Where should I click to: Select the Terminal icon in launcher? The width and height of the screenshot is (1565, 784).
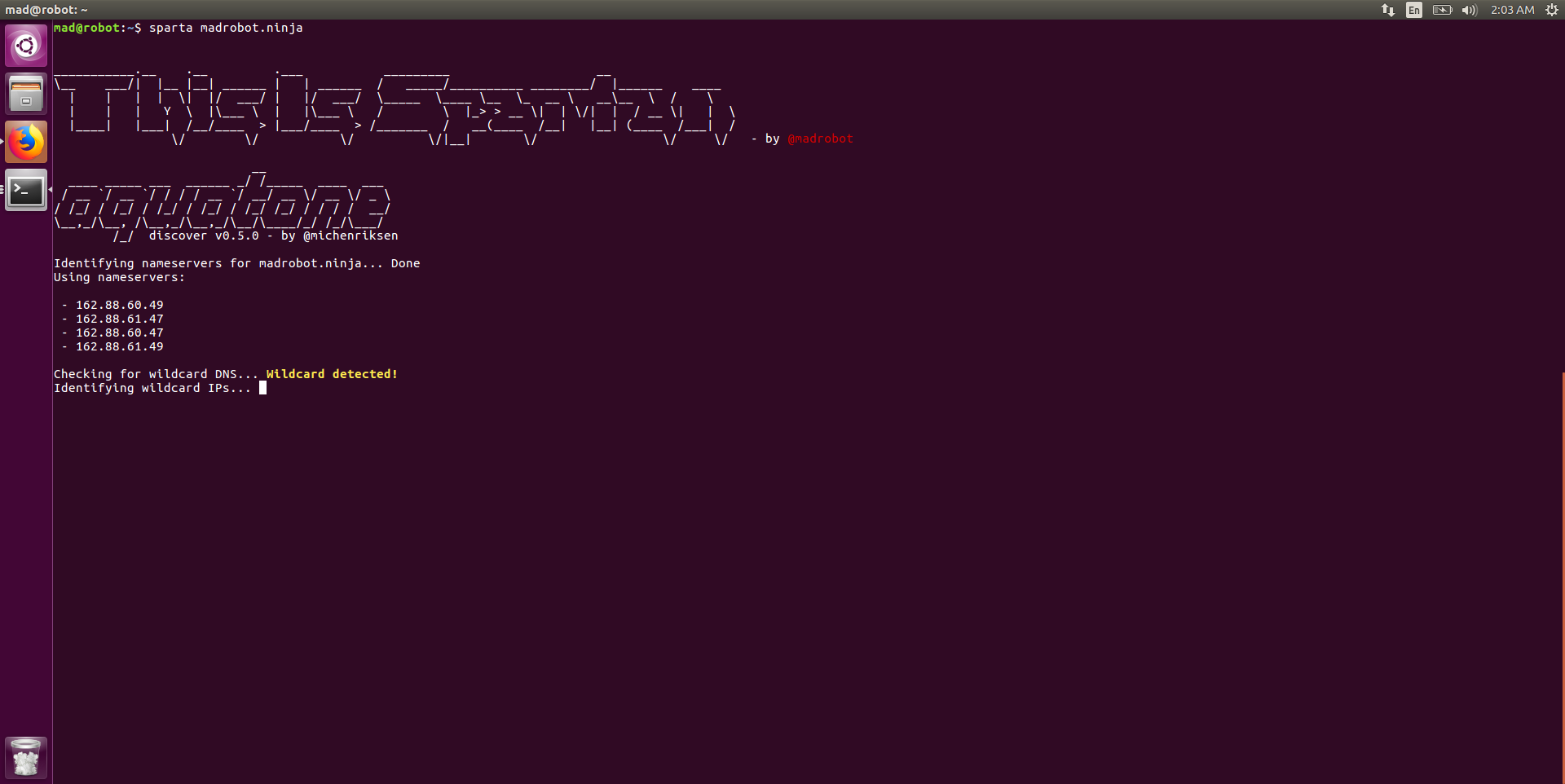[x=26, y=190]
